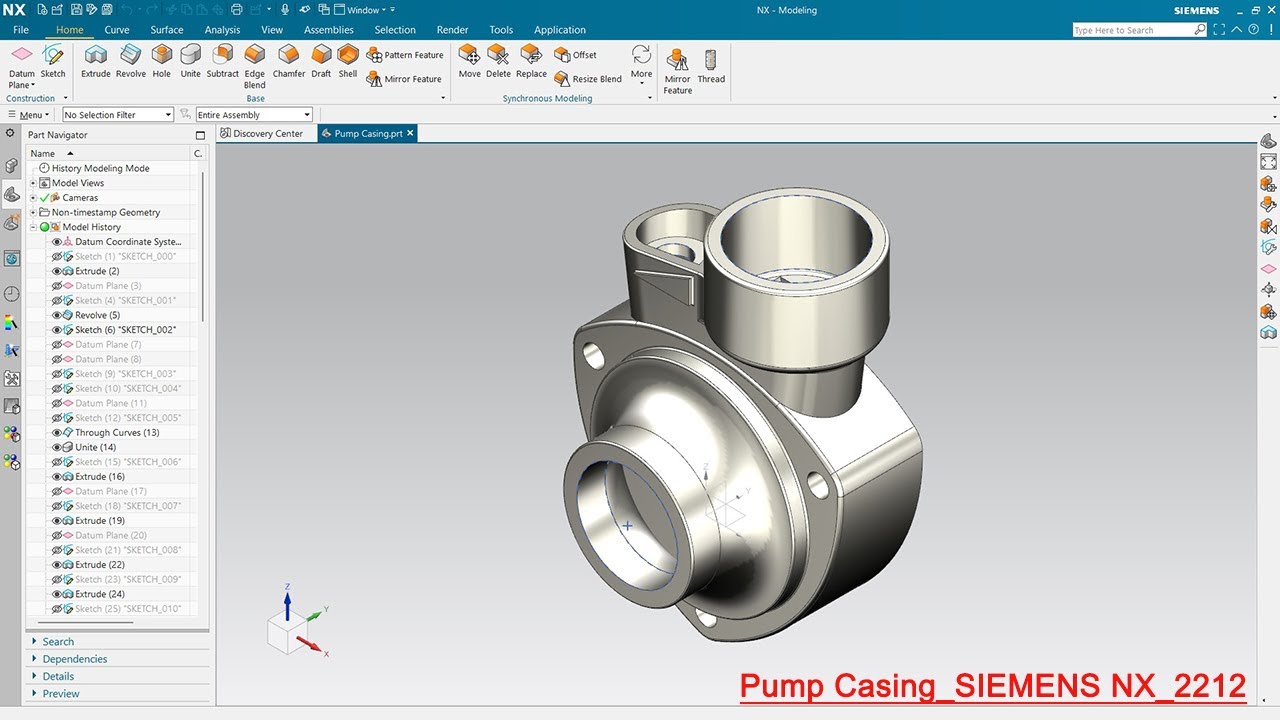Activate the Chamfer tool
1280x720 pixels.
289,61
